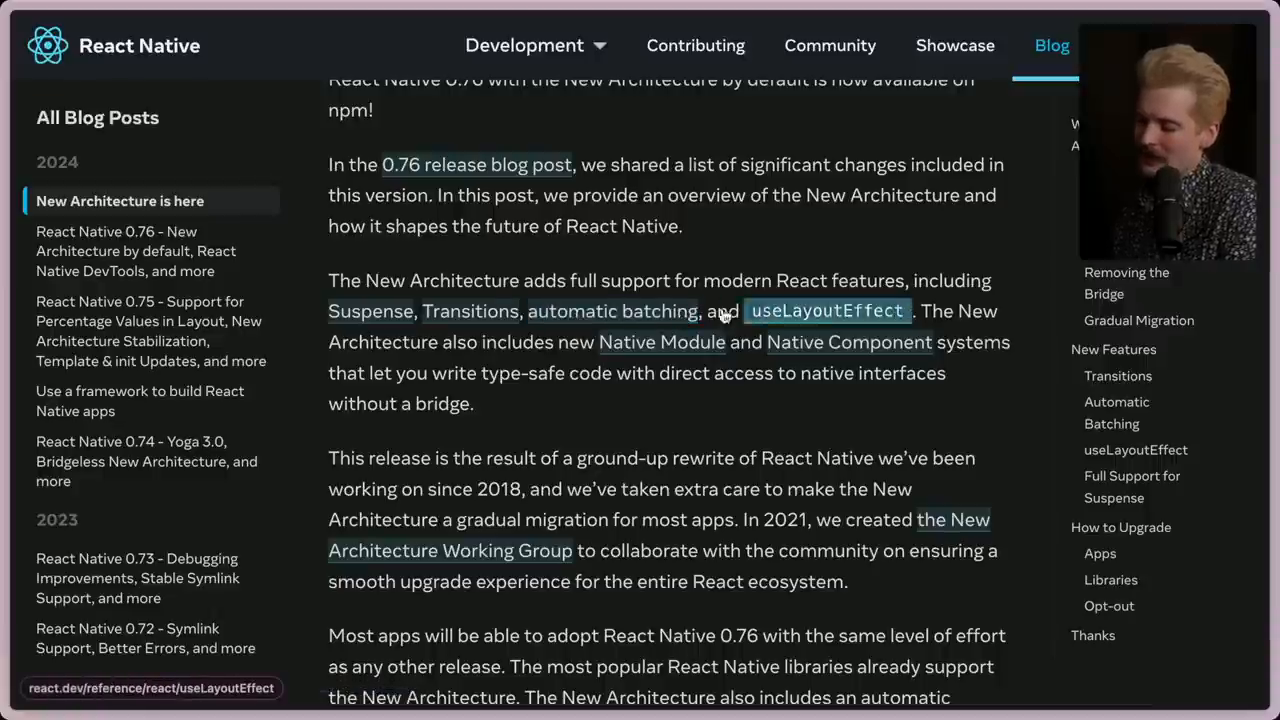Open the Development dropdown menu
Viewport: 1280px width, 720px height.
point(536,45)
